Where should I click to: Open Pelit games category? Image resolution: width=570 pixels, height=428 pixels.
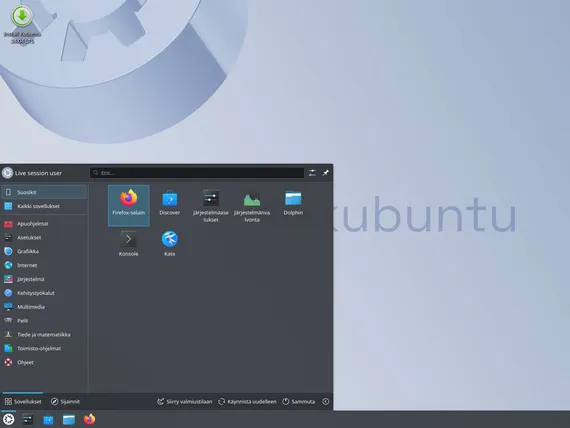(44, 321)
